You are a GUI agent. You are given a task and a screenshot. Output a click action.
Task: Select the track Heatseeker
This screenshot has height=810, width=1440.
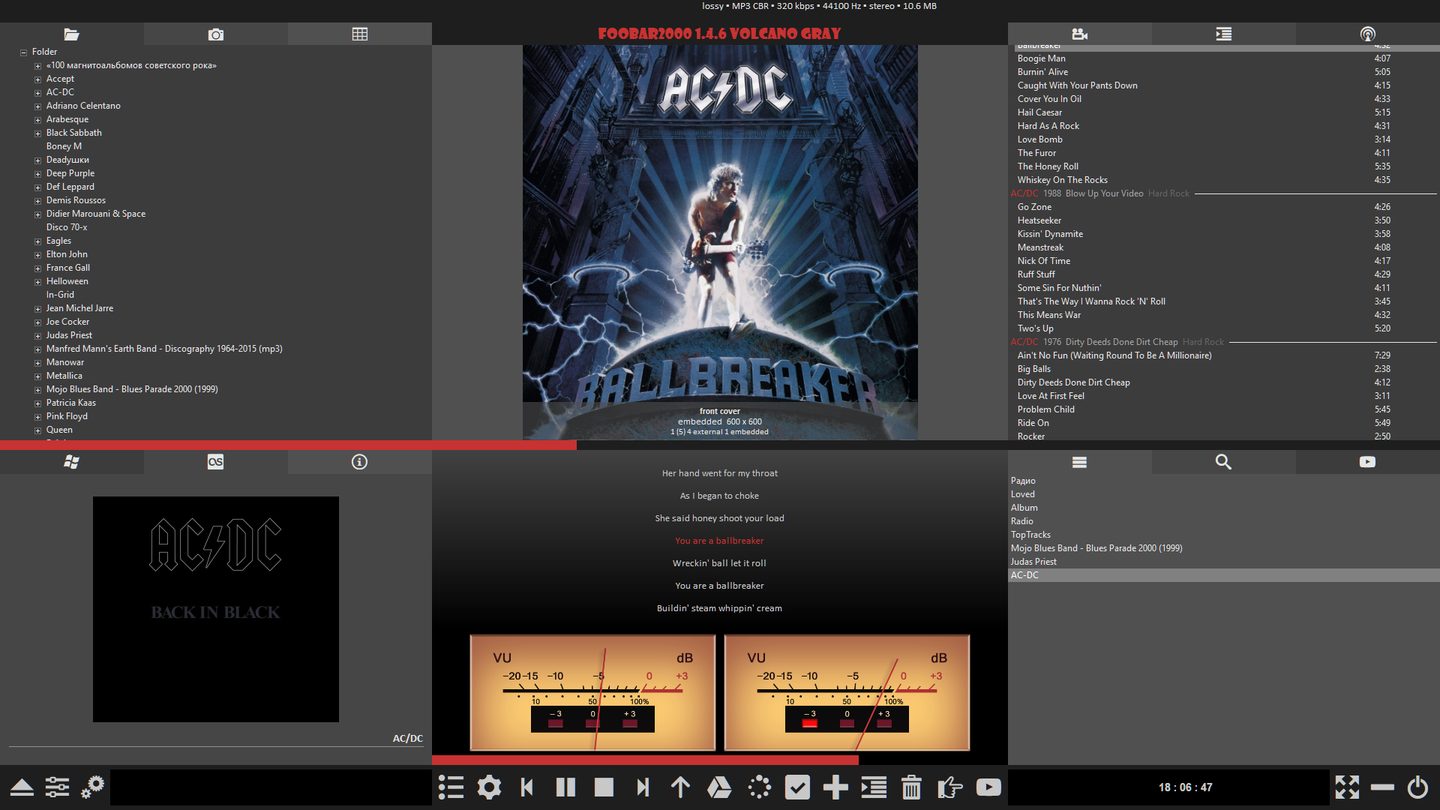click(1224, 220)
